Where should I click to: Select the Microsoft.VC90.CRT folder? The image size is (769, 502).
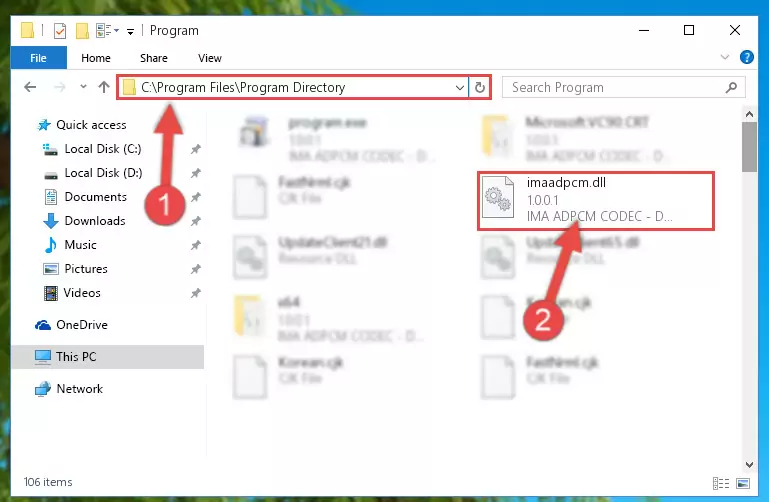coord(576,139)
